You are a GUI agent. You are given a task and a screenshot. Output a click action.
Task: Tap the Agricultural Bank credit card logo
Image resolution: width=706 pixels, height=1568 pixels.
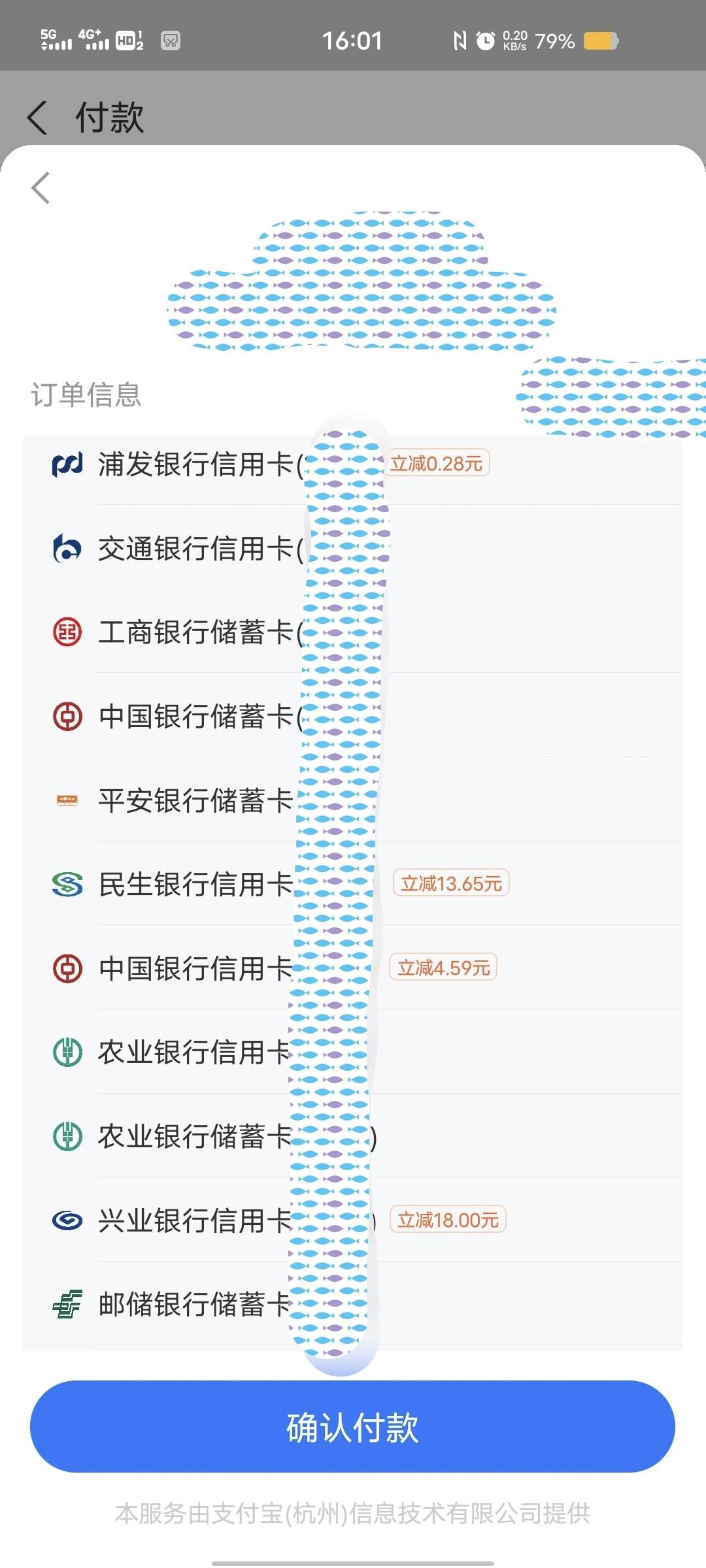coord(67,1053)
